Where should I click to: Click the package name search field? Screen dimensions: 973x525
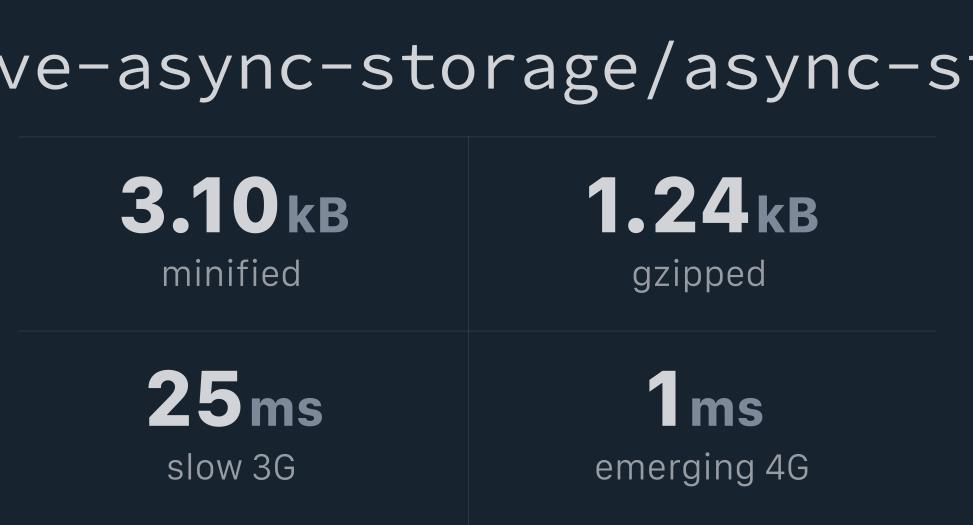tap(486, 68)
